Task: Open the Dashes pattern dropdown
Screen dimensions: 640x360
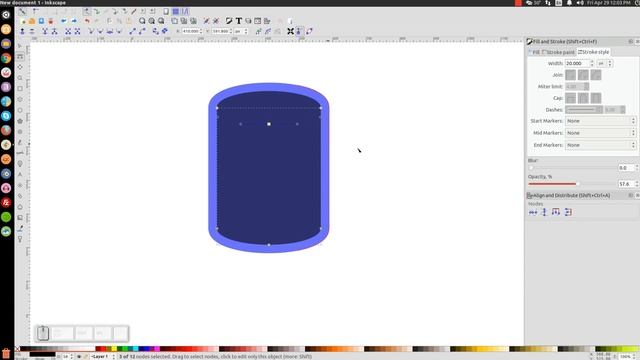Action: pos(584,110)
